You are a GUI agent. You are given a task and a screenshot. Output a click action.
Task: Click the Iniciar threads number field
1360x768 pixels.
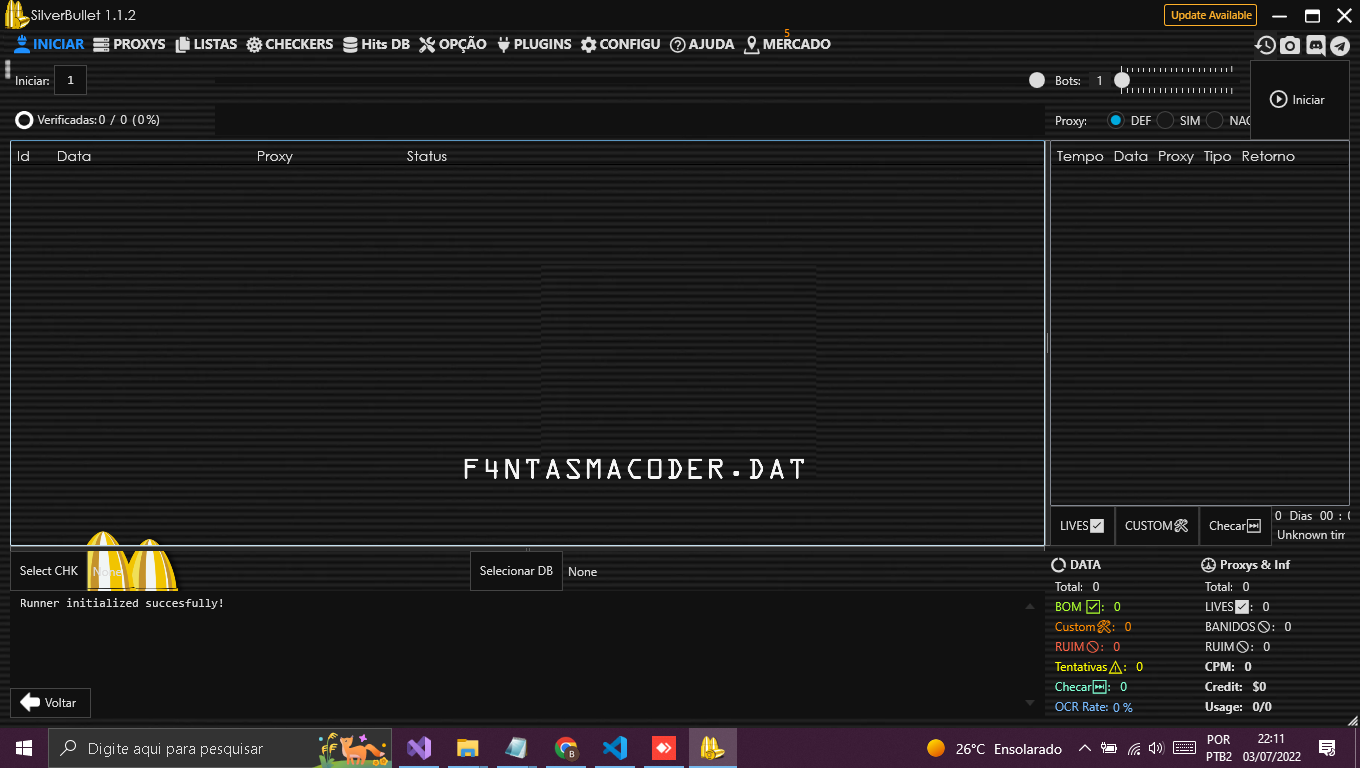click(x=69, y=79)
